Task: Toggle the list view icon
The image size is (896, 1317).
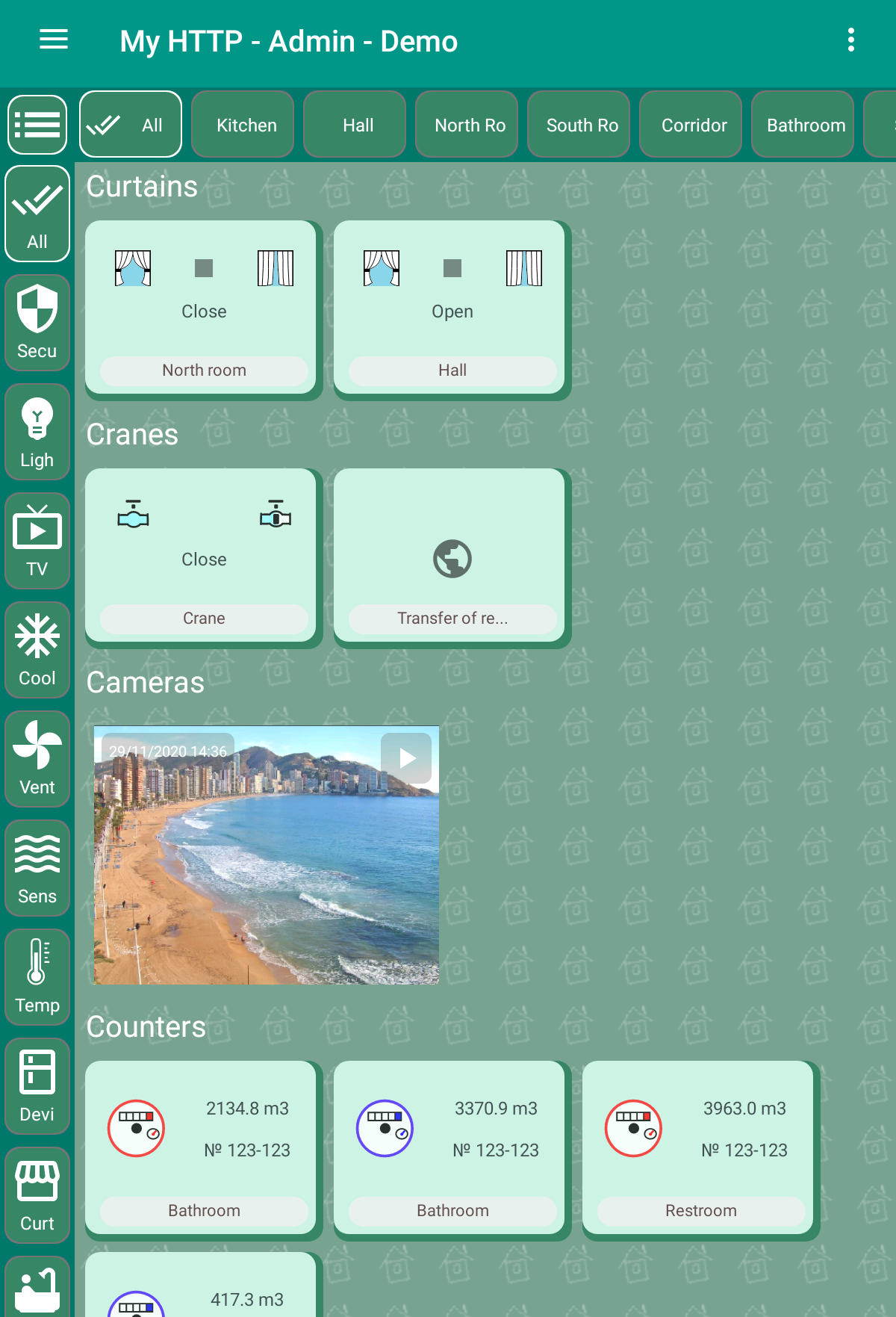Action: pos(37,124)
